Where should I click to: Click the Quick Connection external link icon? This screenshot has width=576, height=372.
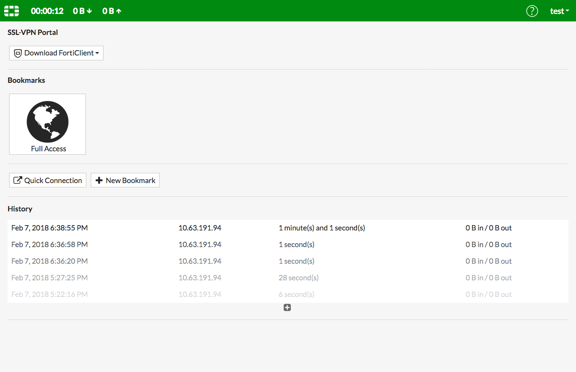(x=17, y=180)
